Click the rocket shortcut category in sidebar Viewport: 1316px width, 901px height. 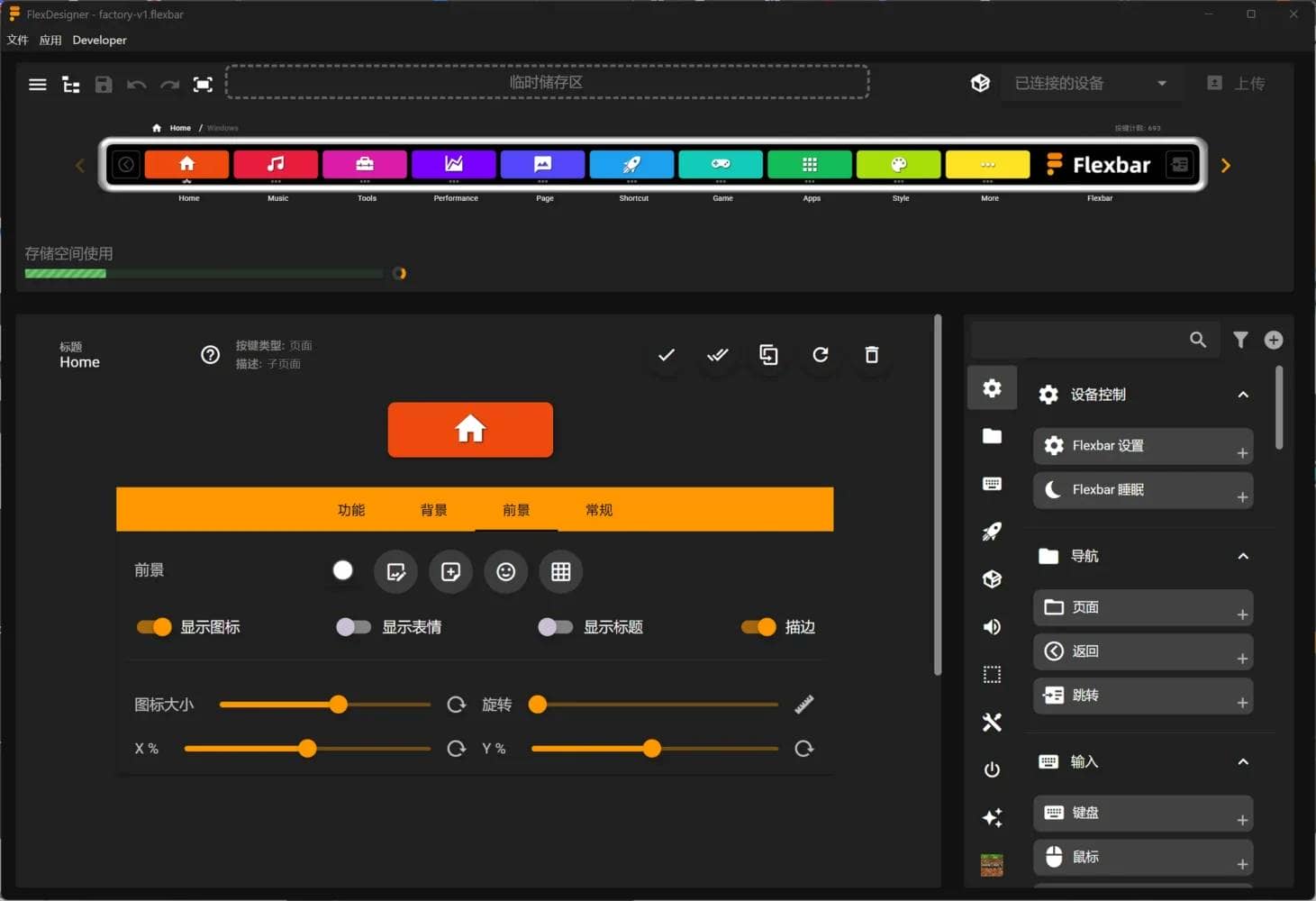pyautogui.click(x=992, y=532)
